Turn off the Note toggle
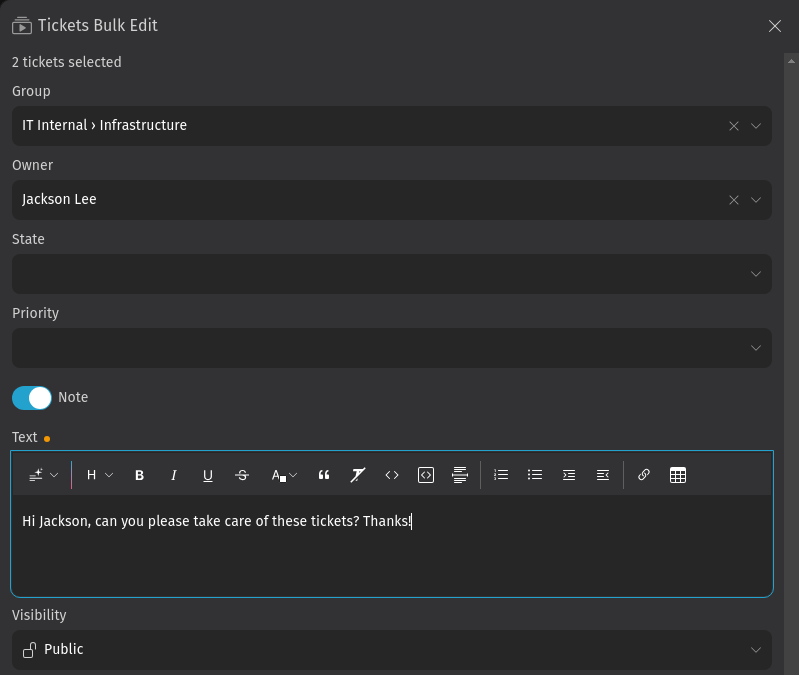Screen dimensions: 799x675 point(32,398)
